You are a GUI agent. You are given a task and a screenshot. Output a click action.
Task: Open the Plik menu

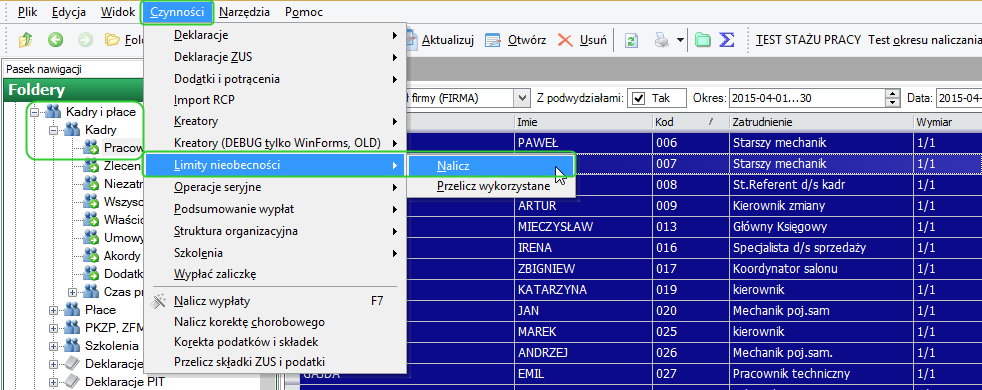[x=28, y=11]
